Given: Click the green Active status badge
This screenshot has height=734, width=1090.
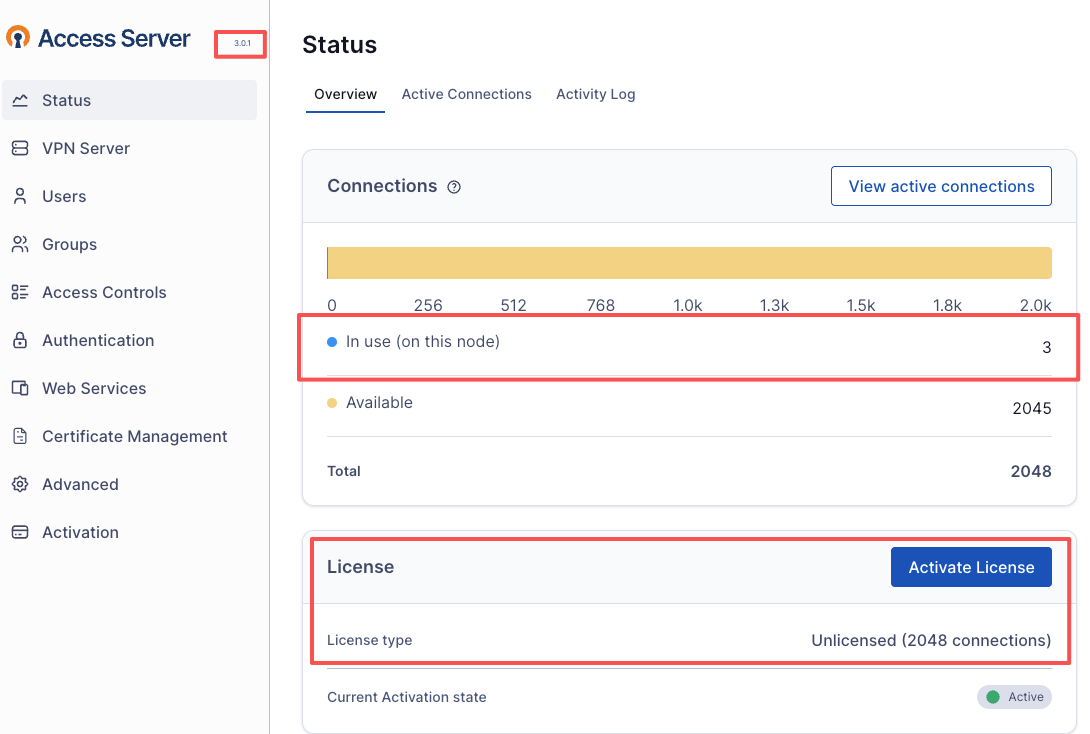Looking at the screenshot, I should pos(1014,697).
